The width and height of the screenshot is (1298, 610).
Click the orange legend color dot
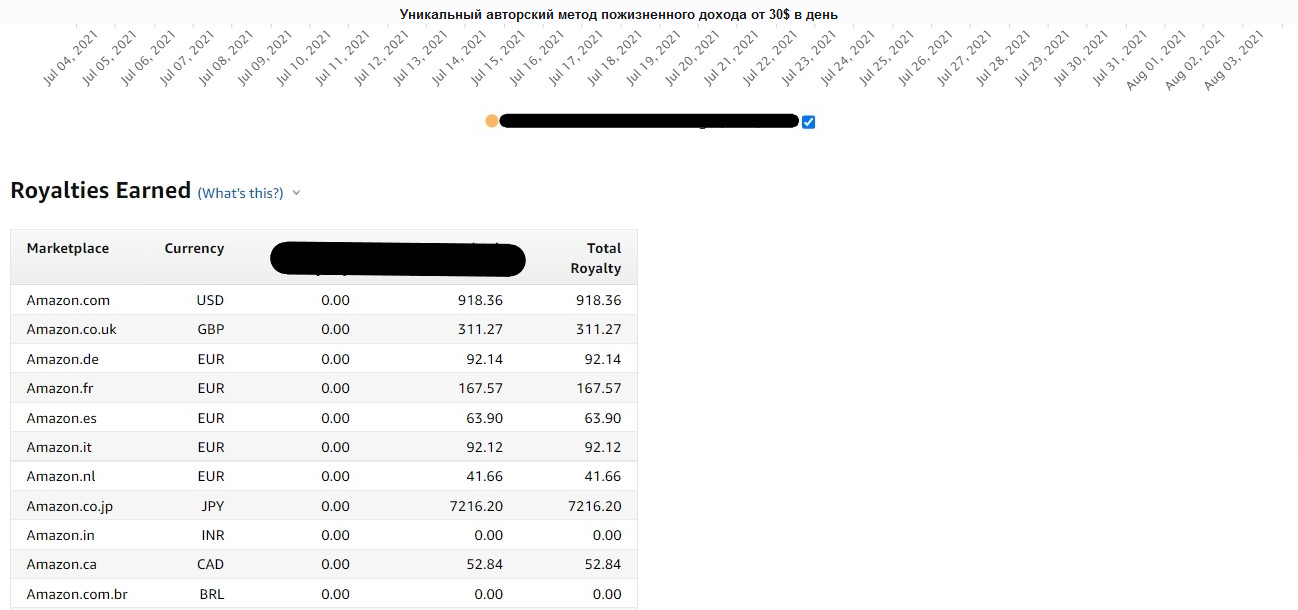click(x=491, y=121)
